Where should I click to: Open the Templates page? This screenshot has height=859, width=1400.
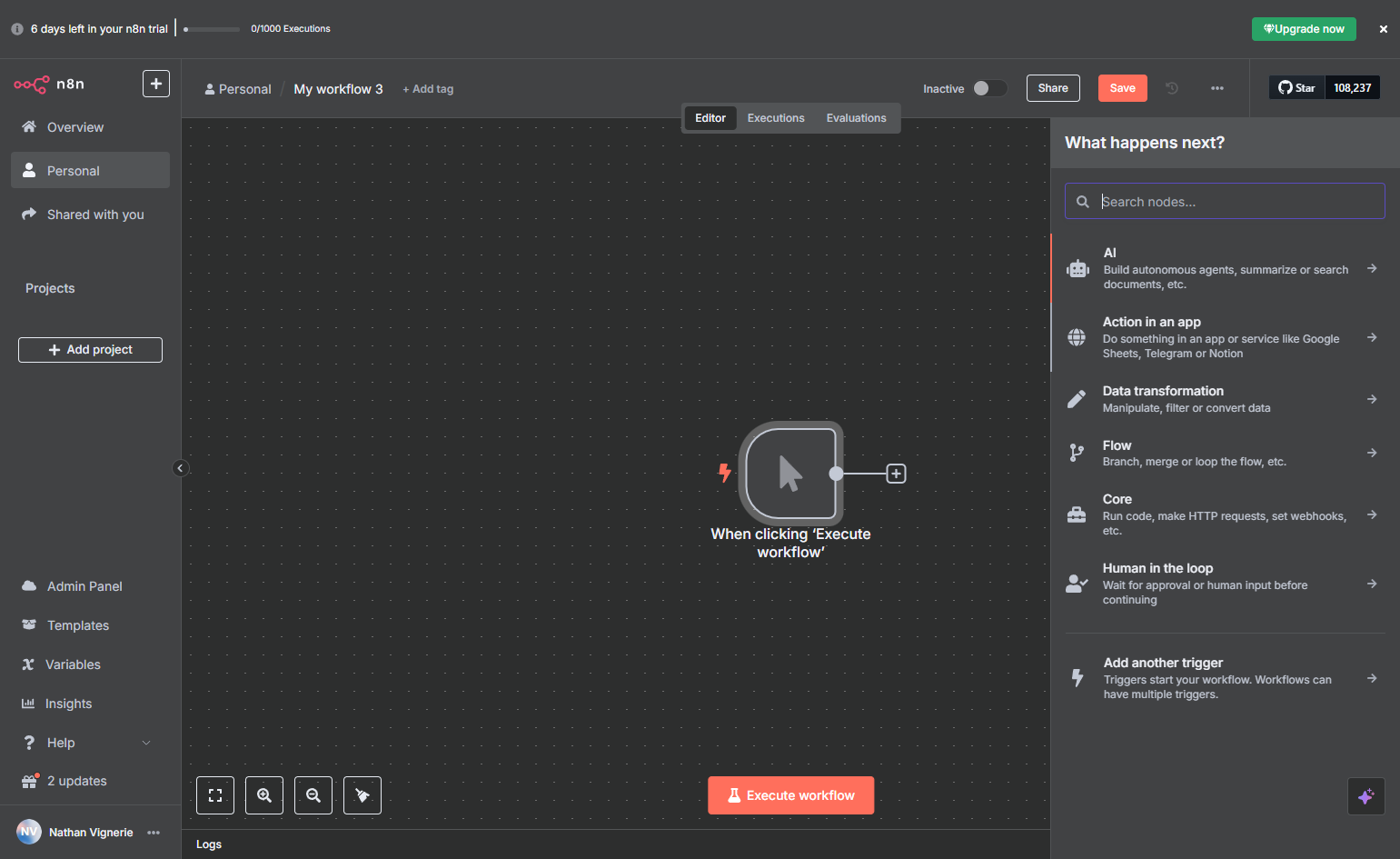(90, 625)
